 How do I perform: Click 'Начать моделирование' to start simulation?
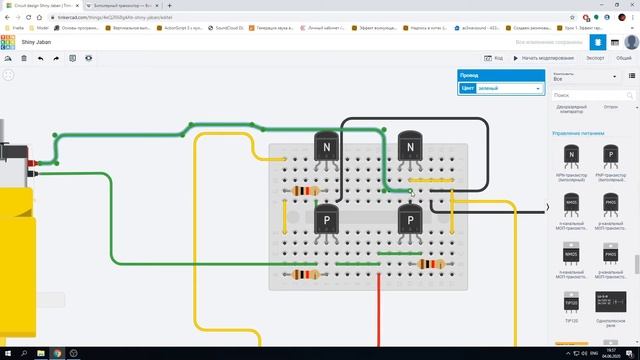[543, 58]
